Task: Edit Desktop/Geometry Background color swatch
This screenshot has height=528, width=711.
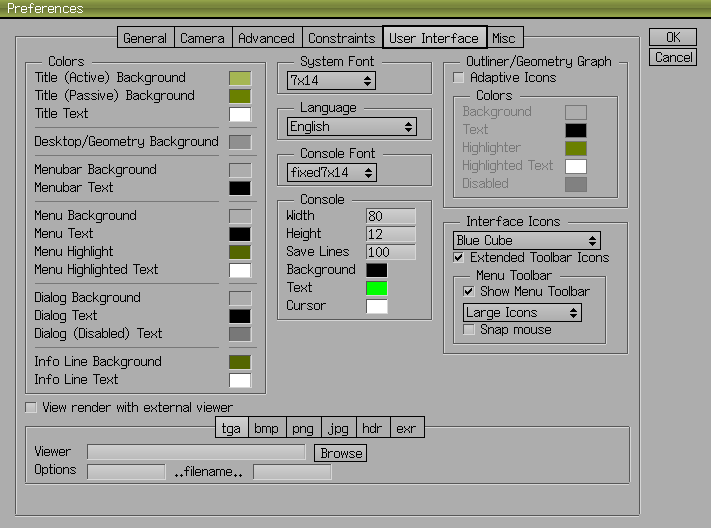Action: pyautogui.click(x=240, y=142)
